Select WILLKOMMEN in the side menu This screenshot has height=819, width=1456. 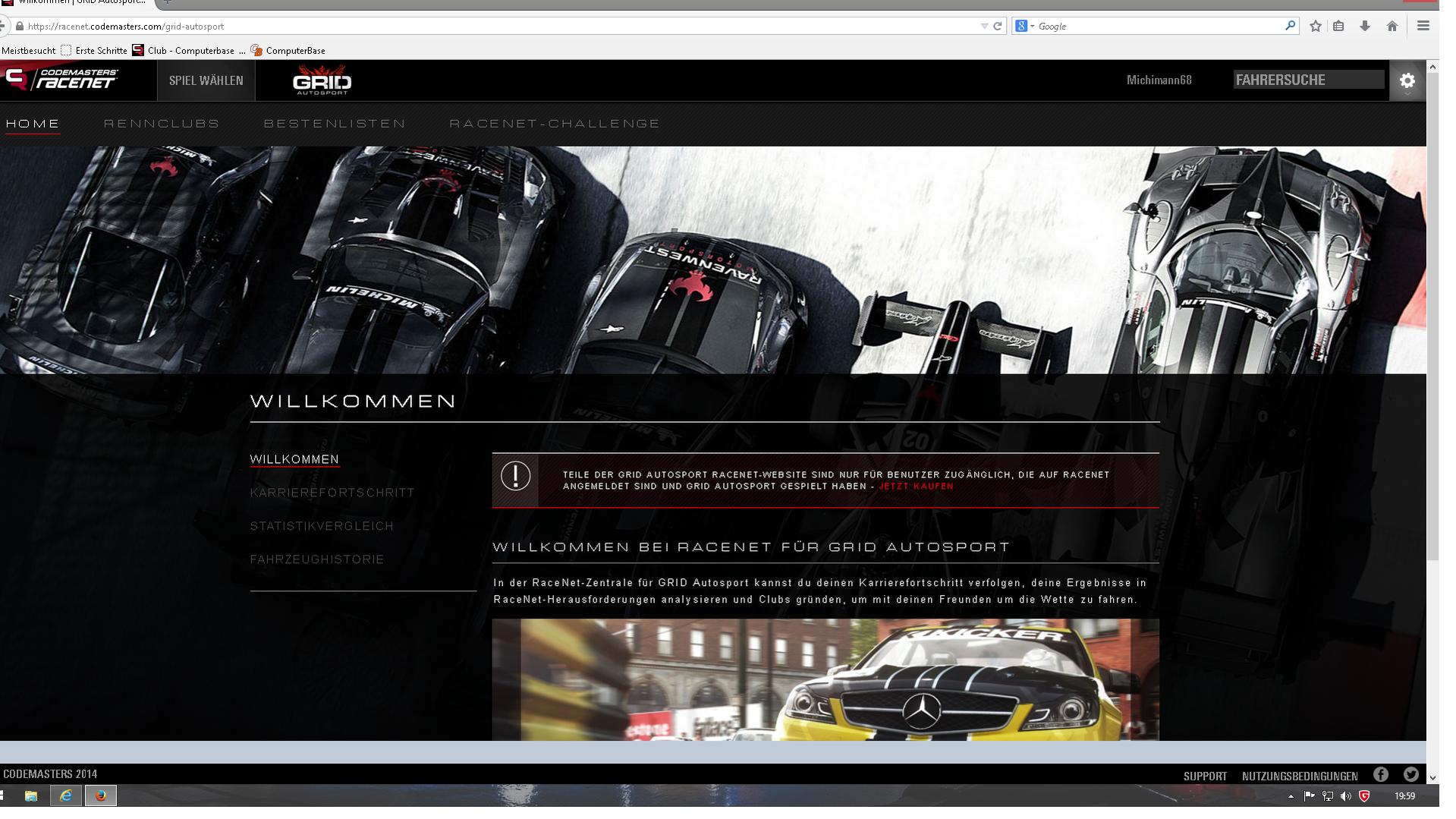[294, 459]
